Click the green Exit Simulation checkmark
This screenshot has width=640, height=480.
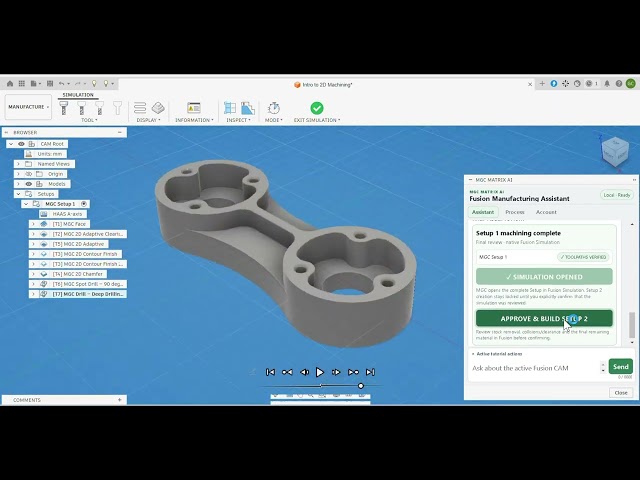317,108
